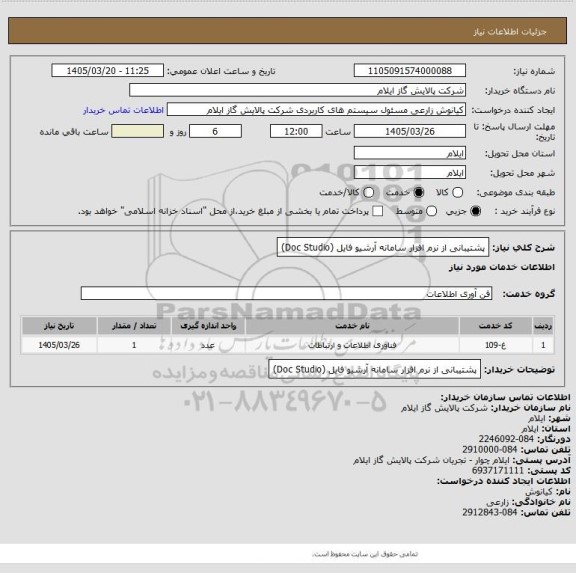Viewport: 576px width, 573px height.
Task: Click the اطلاعات ایجاد کننده درخواست heading
Action: point(504,481)
